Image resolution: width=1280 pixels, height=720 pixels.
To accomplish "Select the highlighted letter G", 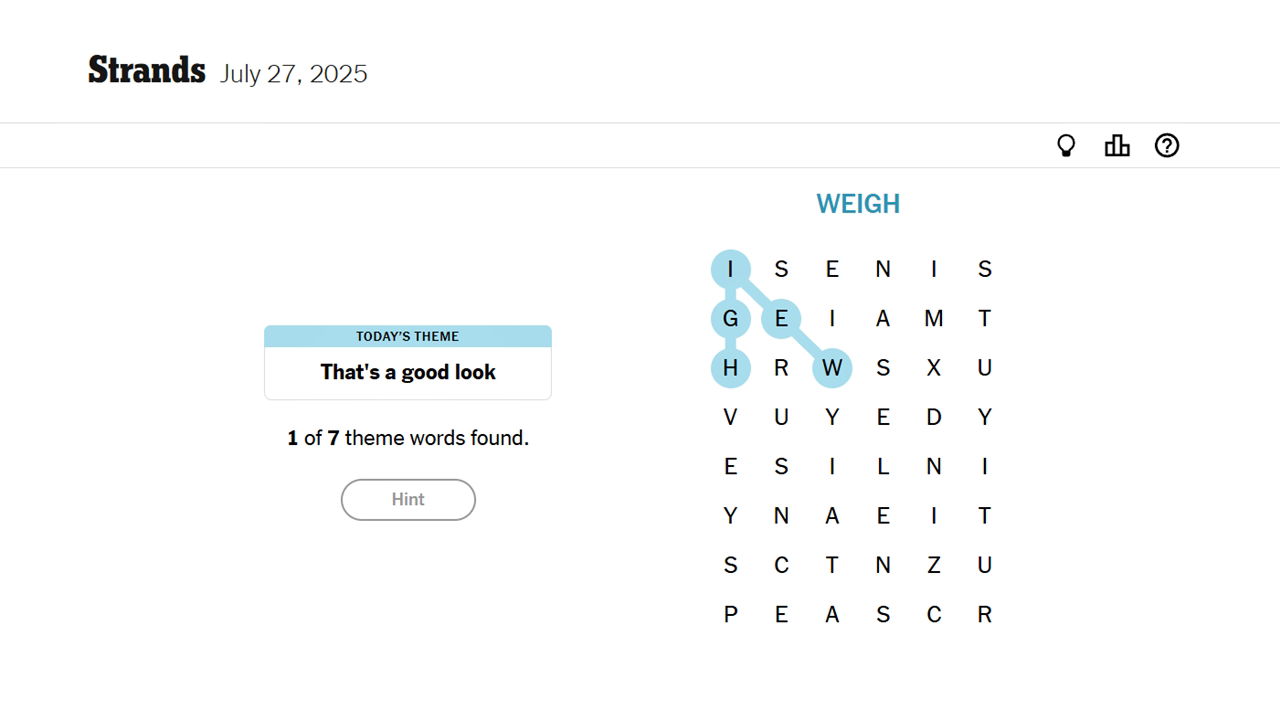I will (x=731, y=319).
